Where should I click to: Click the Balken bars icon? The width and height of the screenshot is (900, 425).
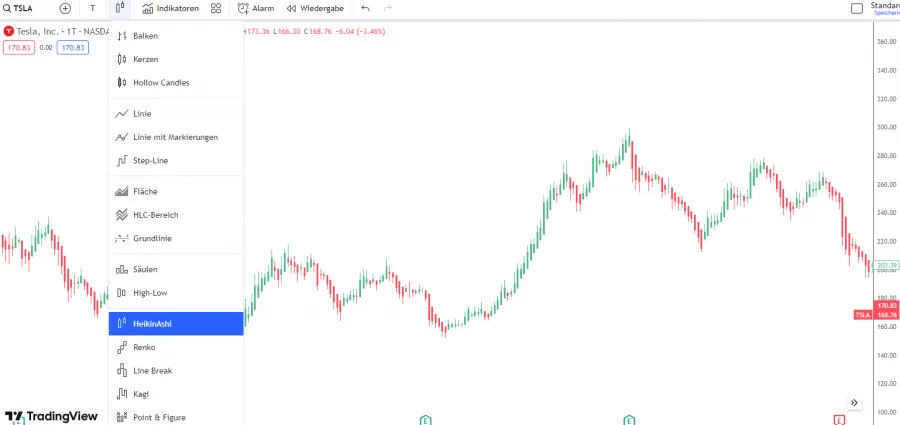122,36
